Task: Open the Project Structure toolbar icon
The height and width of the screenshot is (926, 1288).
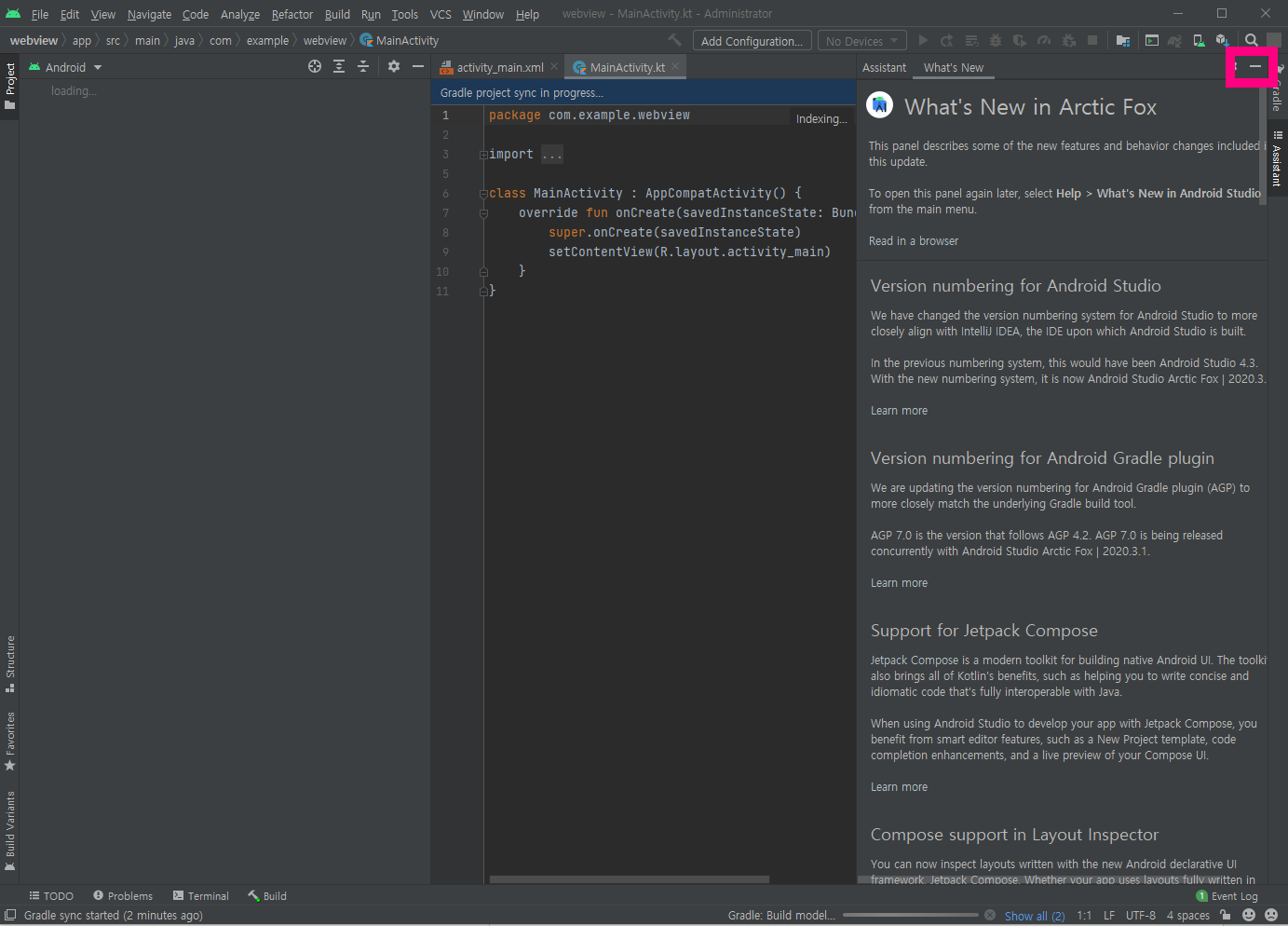Action: coord(1123,40)
